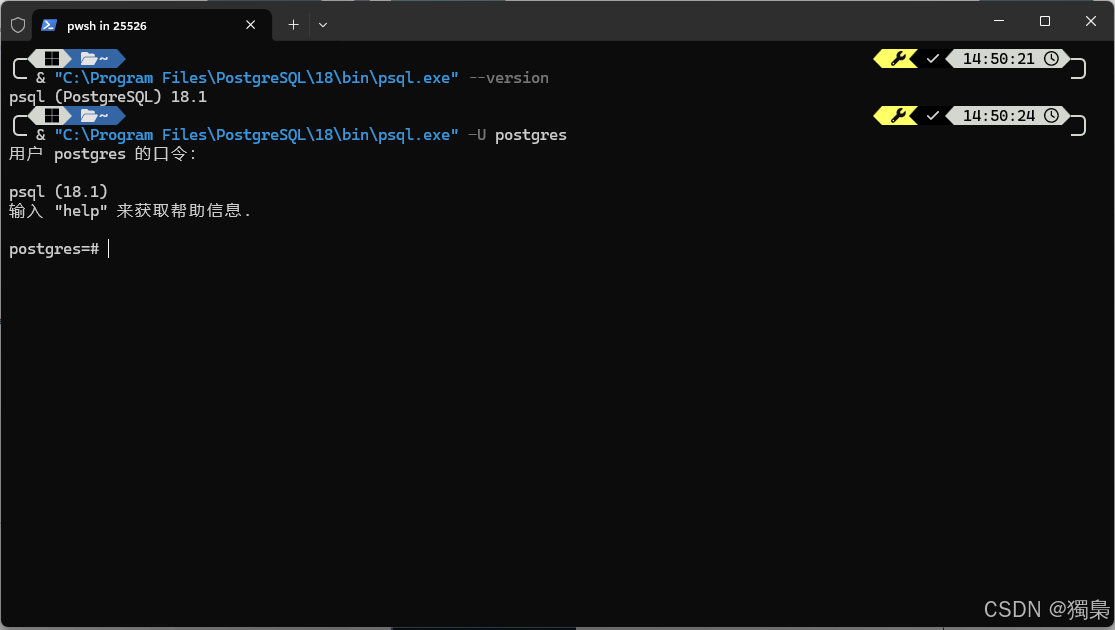Click the taskbar at the screen bottom
Viewport: 1115px width, 630px height.
pos(557,626)
